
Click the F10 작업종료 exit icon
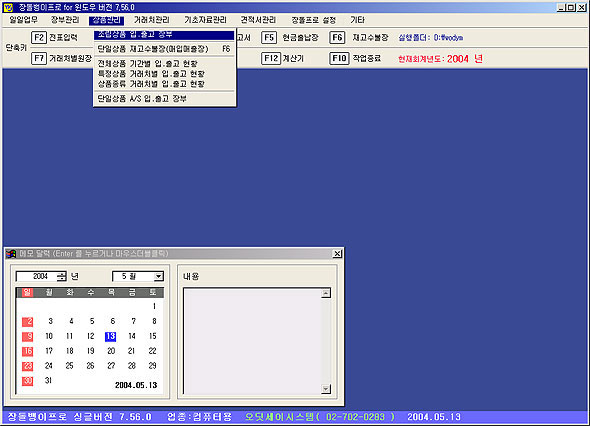coord(339,58)
